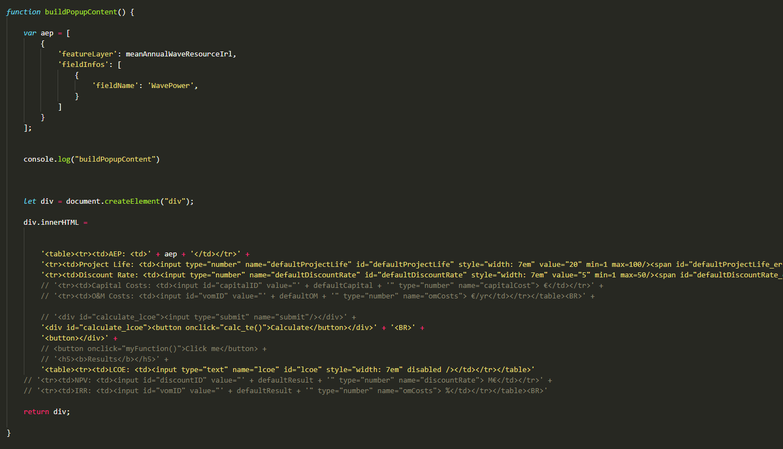
Task: Click the function keyword on the first line
Action: point(23,11)
